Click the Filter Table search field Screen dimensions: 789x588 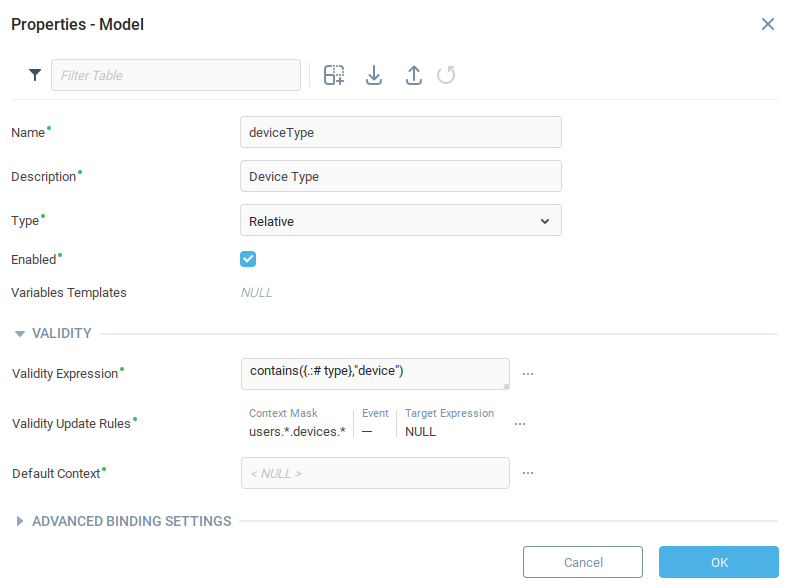pyautogui.click(x=176, y=75)
